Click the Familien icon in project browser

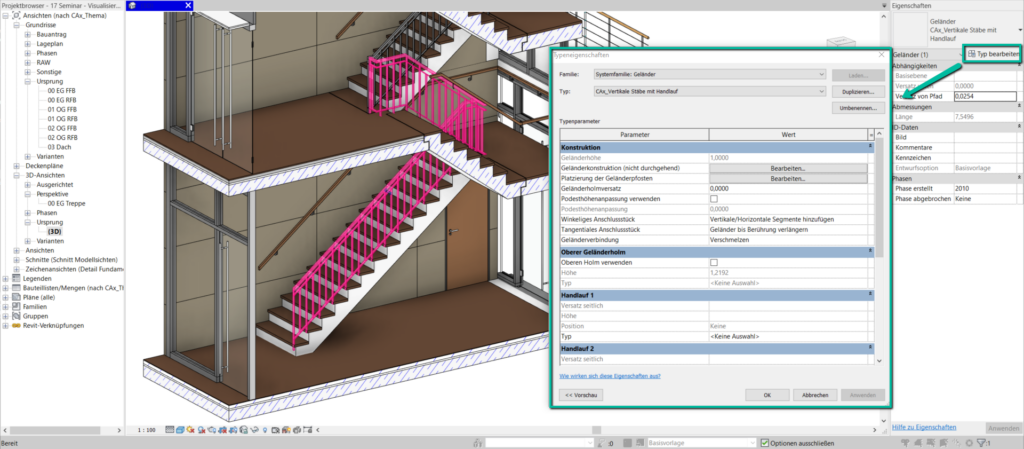(17, 307)
